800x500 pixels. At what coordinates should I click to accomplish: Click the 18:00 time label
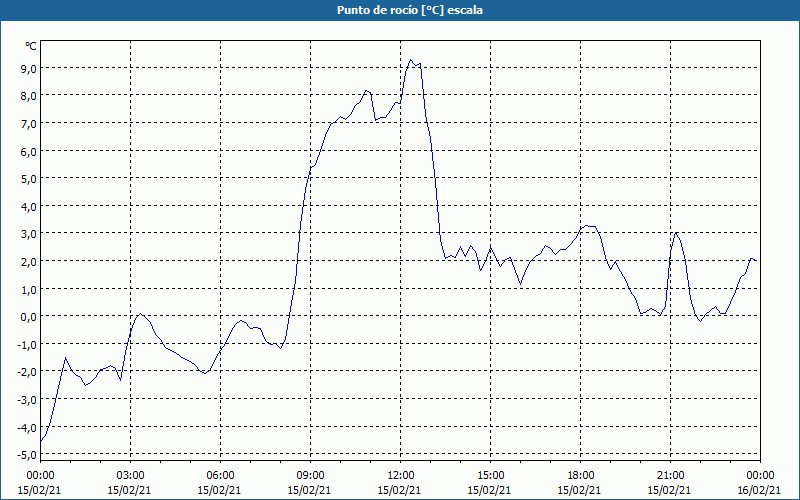click(x=580, y=476)
